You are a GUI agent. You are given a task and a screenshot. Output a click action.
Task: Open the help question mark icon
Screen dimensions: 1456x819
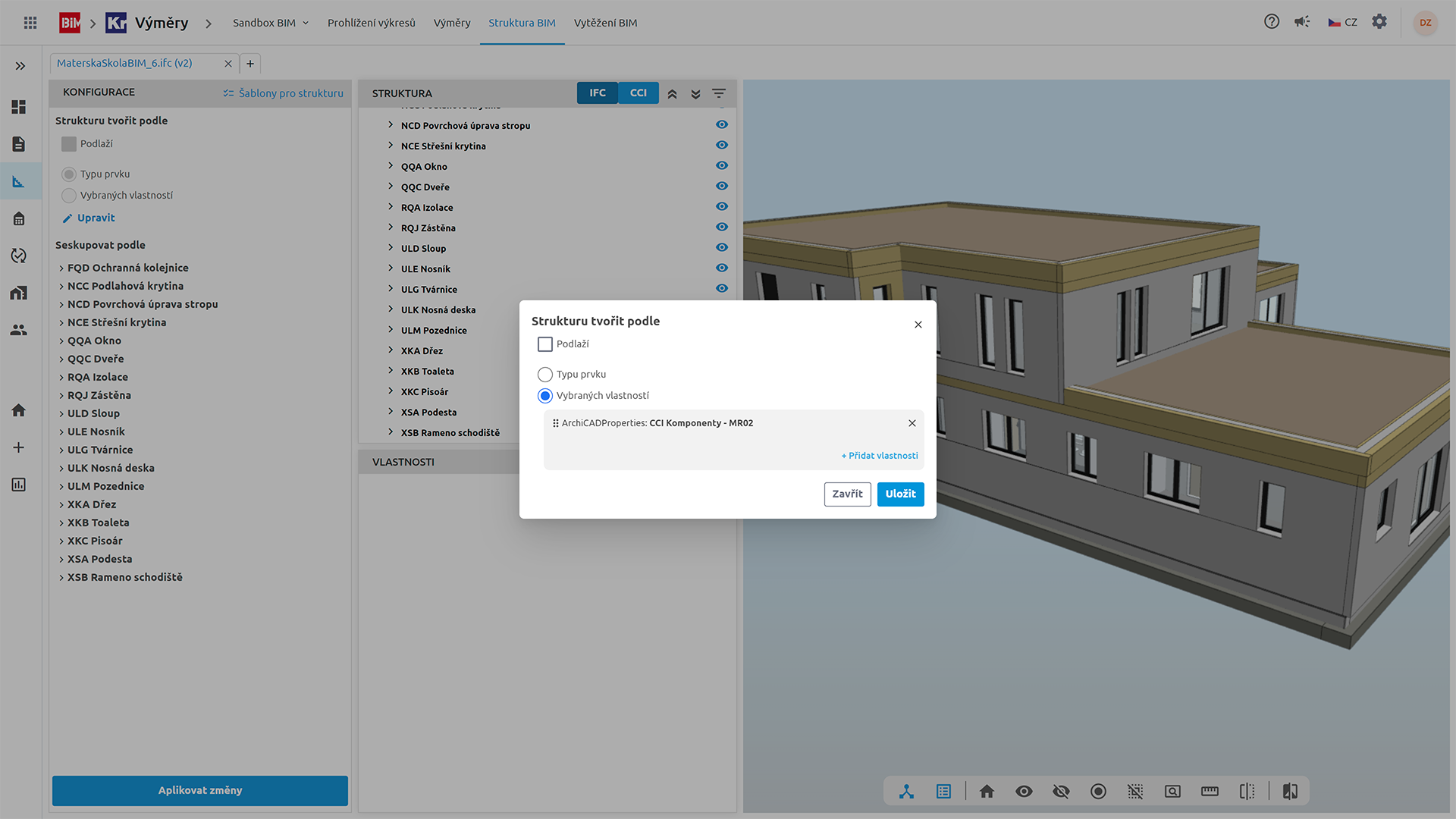[1272, 22]
